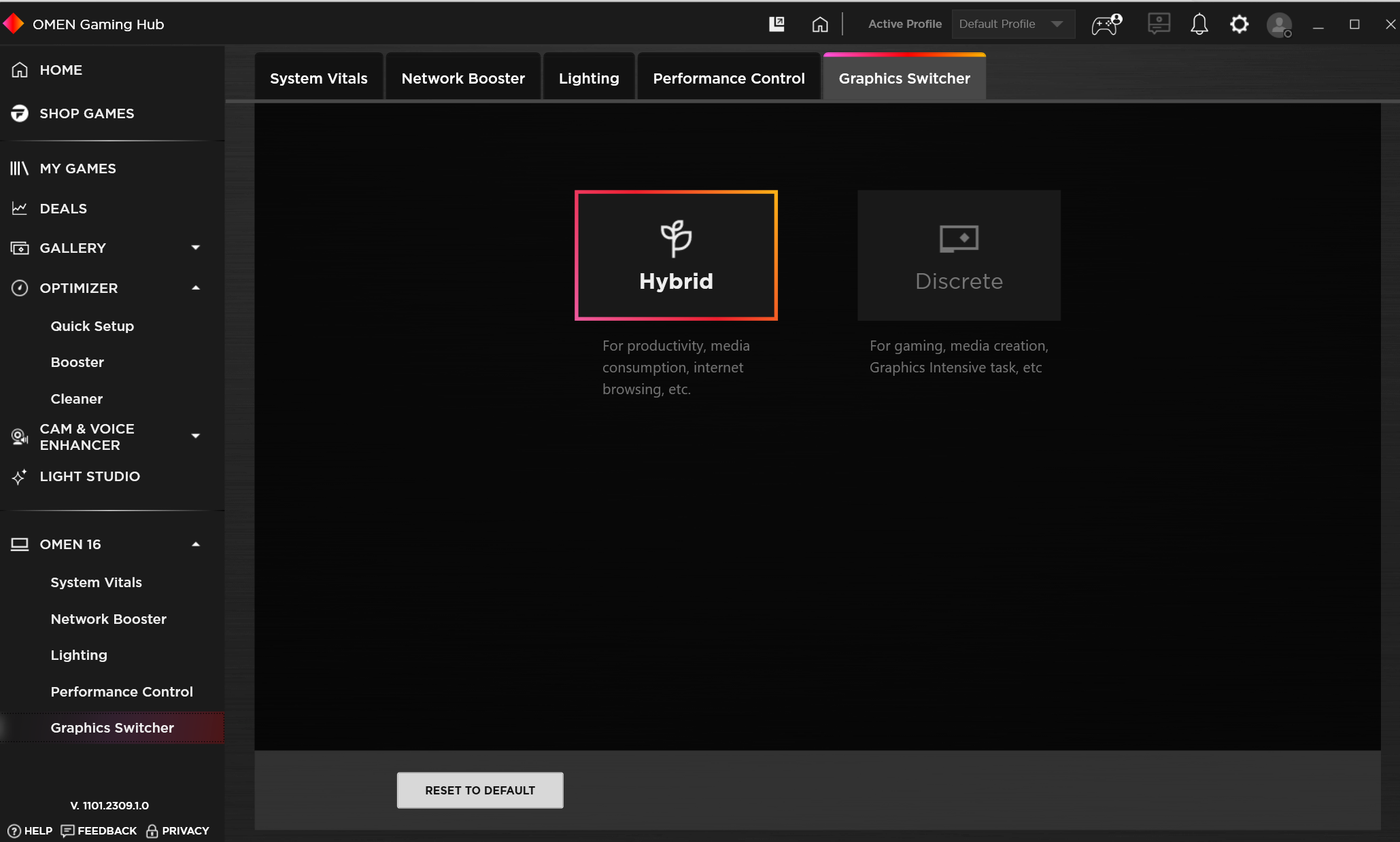Image resolution: width=1400 pixels, height=842 pixels.
Task: Click the Gallery icon in the sidebar
Action: (20, 248)
